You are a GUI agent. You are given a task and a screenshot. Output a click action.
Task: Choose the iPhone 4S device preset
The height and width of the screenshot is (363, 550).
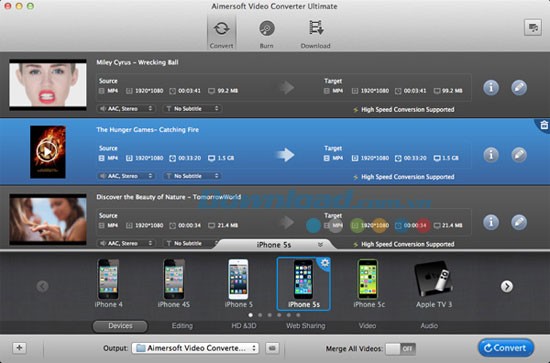[x=174, y=283]
